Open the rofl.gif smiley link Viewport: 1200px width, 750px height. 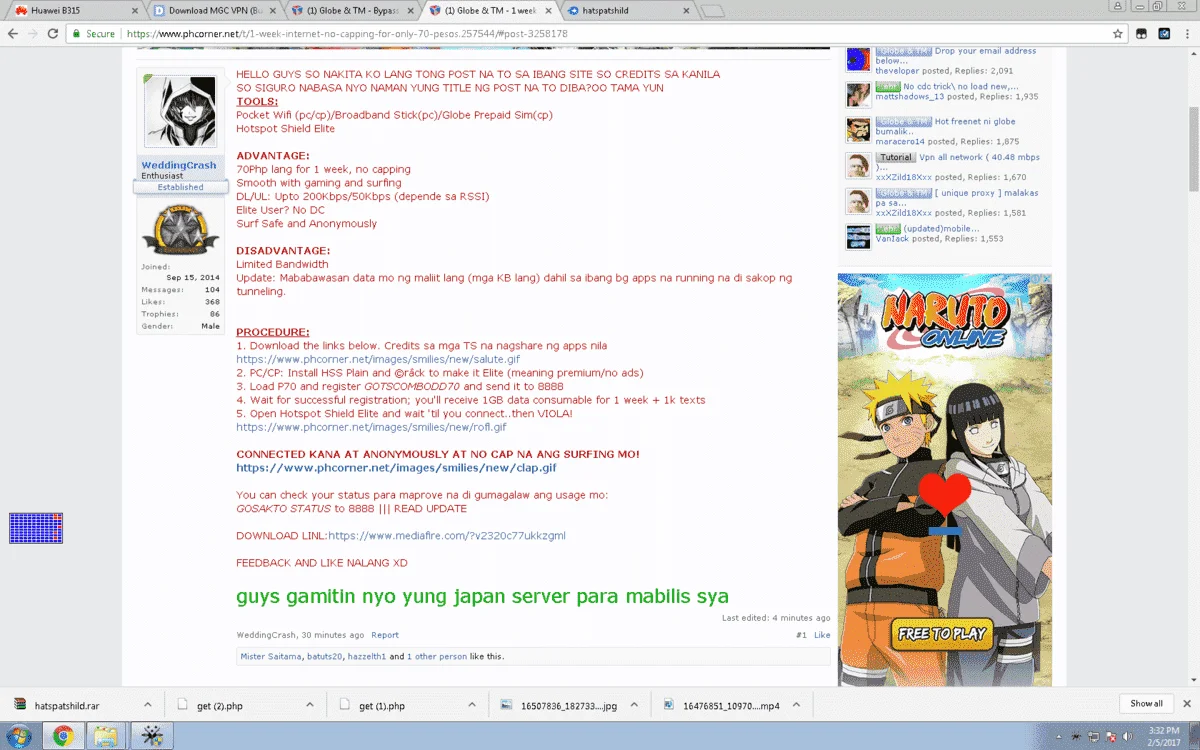pyautogui.click(x=371, y=427)
